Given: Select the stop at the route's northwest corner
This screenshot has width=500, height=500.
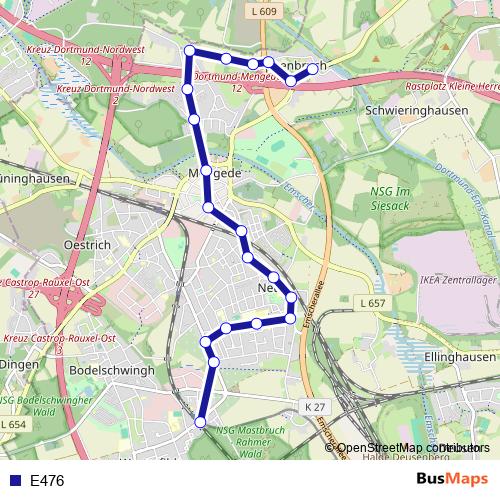Looking at the screenshot, I should pos(189,51).
